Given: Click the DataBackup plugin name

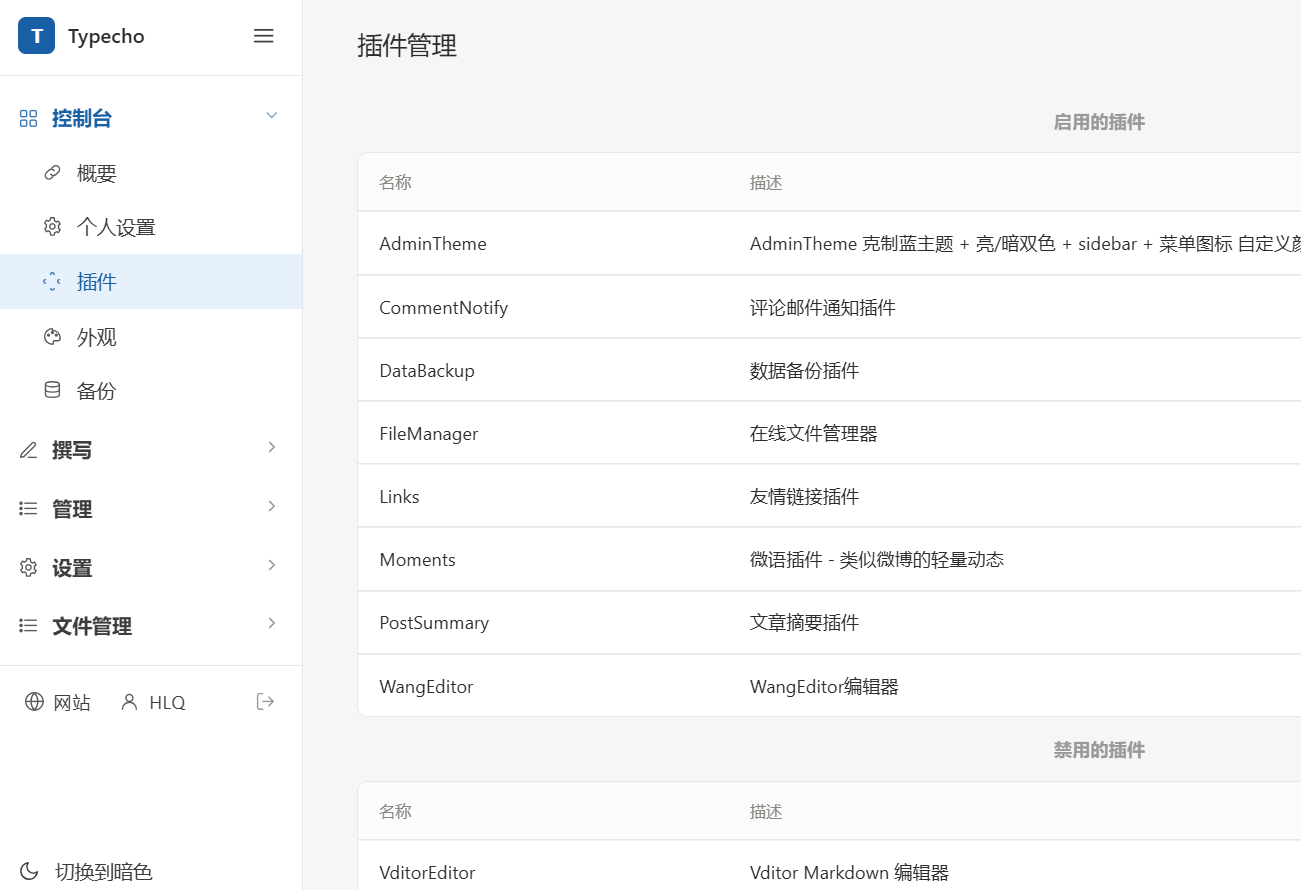Looking at the screenshot, I should click(x=427, y=371).
